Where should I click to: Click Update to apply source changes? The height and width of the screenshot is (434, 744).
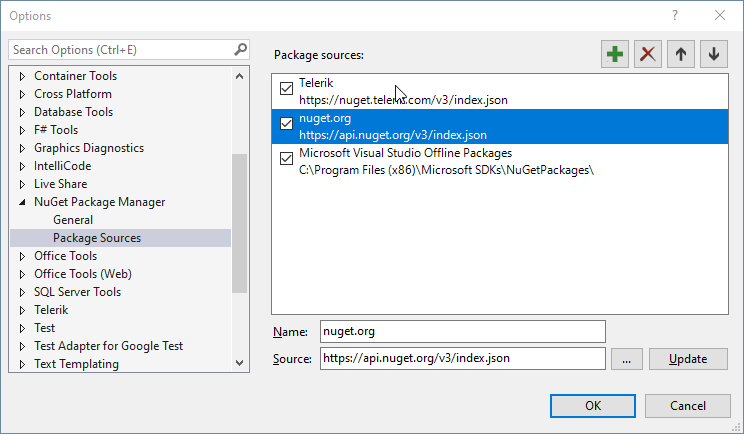pyautogui.click(x=688, y=359)
